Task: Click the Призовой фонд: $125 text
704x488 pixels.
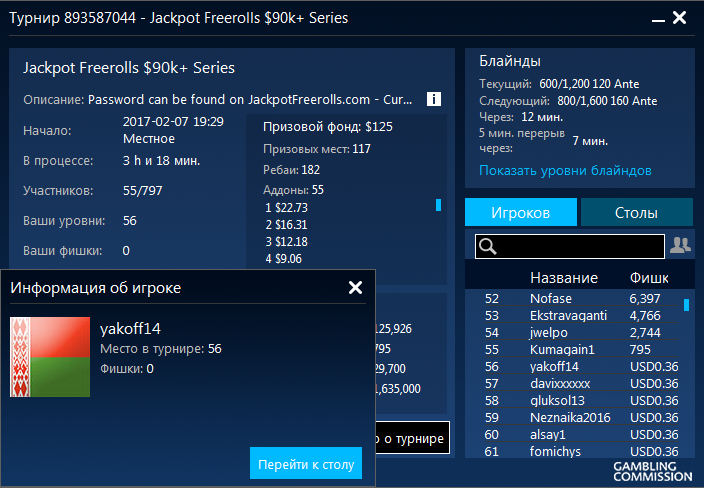Action: 328,127
